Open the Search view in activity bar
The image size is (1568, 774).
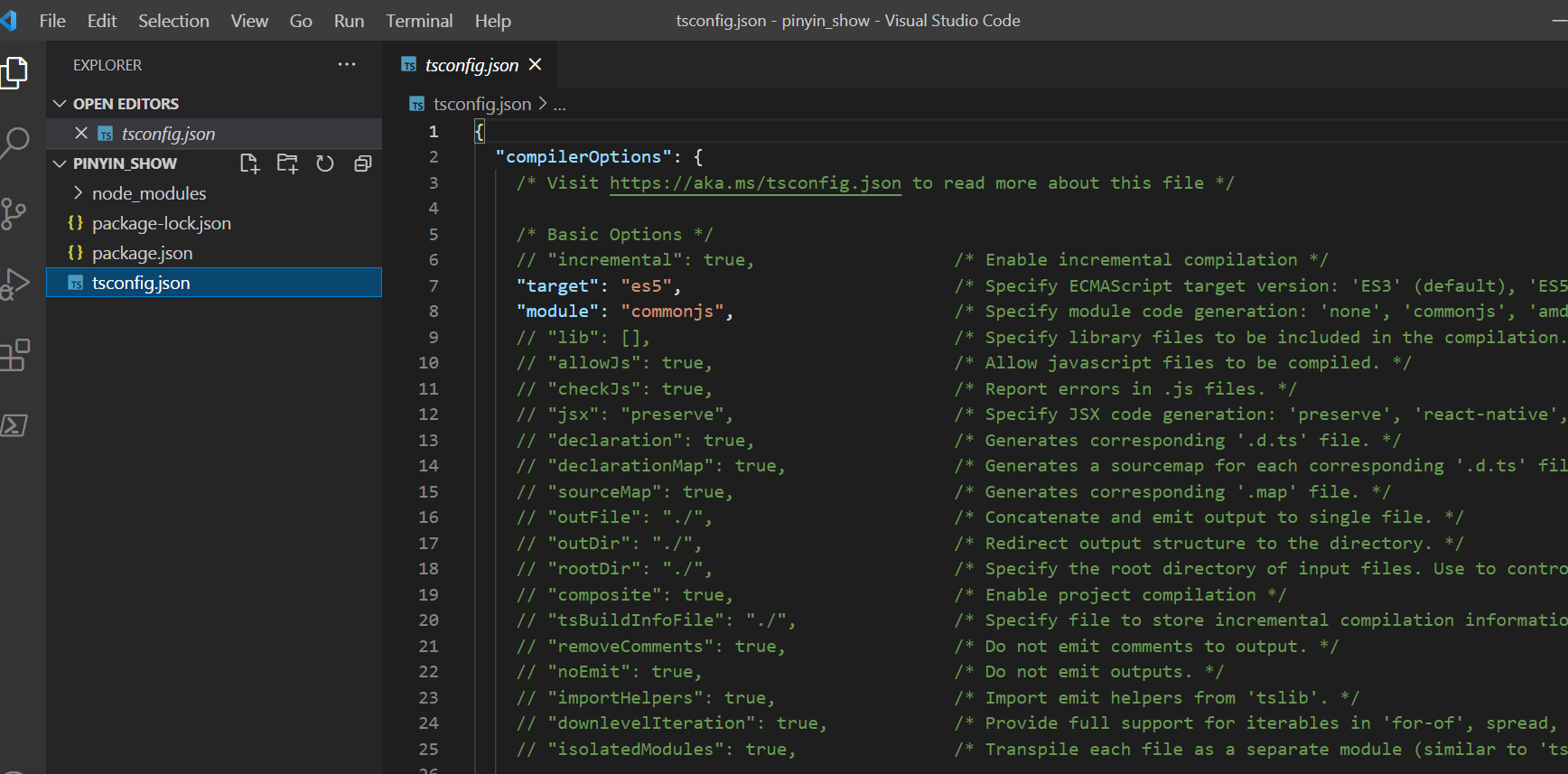[14, 143]
